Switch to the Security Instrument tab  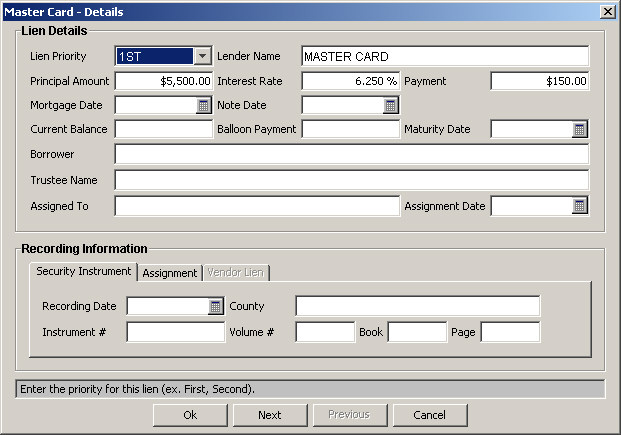(x=84, y=271)
